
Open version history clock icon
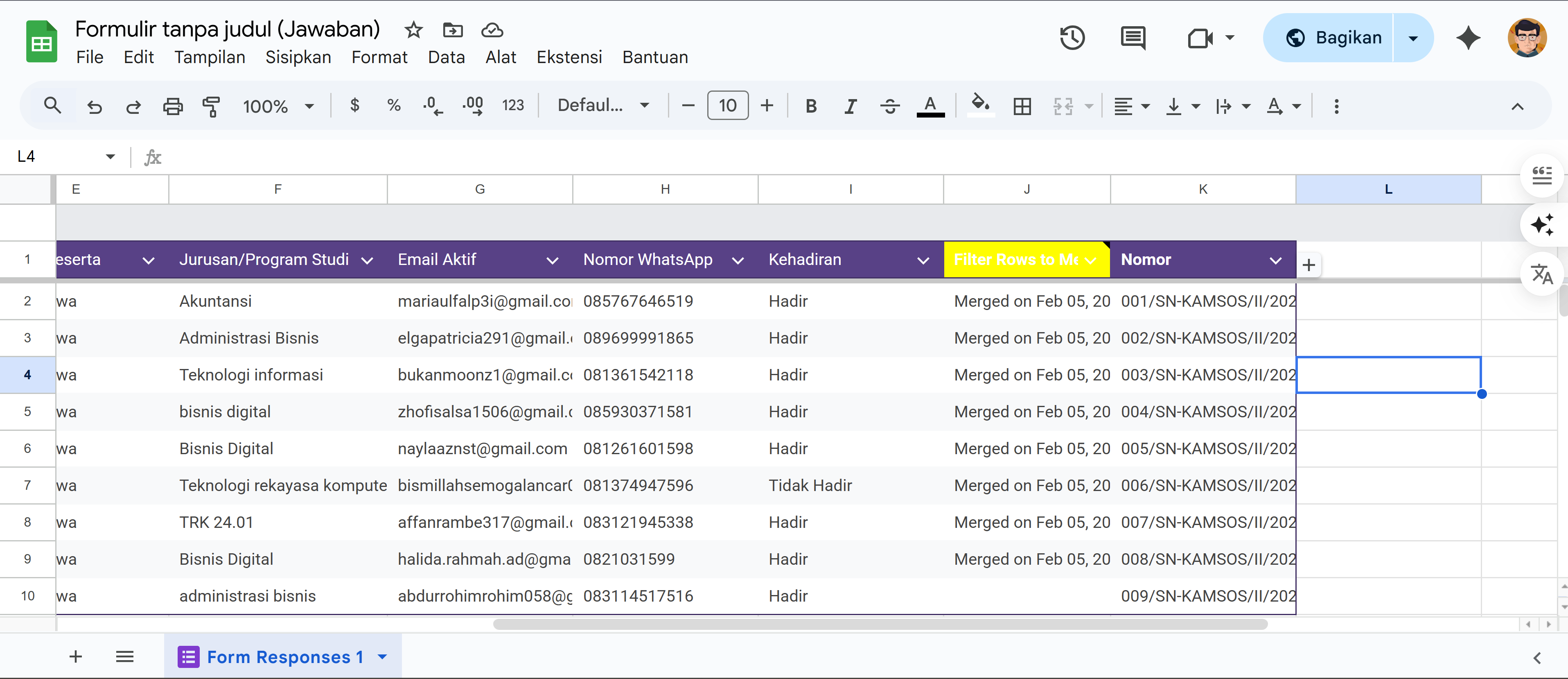pos(1072,38)
